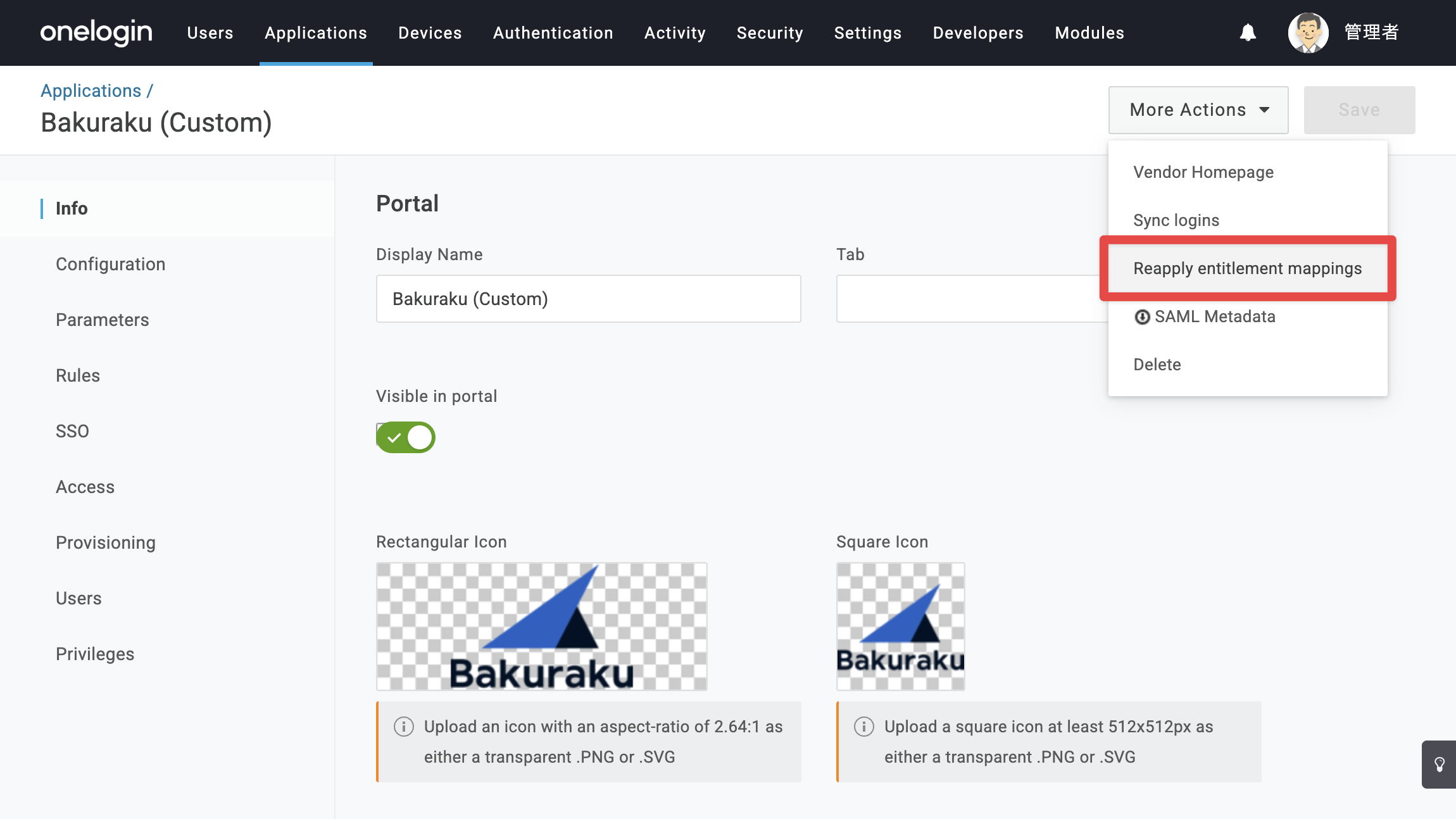
Task: Open the Security navigation menu
Action: [x=770, y=33]
